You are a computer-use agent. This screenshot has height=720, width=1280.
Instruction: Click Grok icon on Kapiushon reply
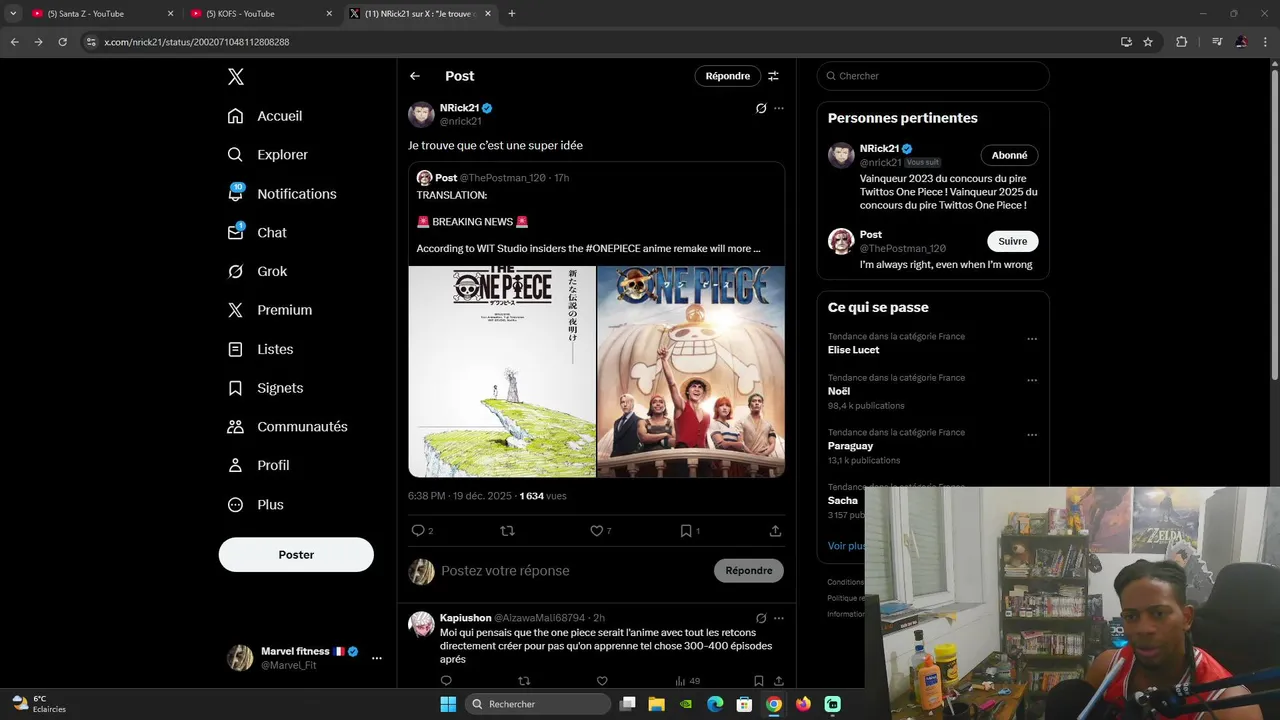pos(761,618)
